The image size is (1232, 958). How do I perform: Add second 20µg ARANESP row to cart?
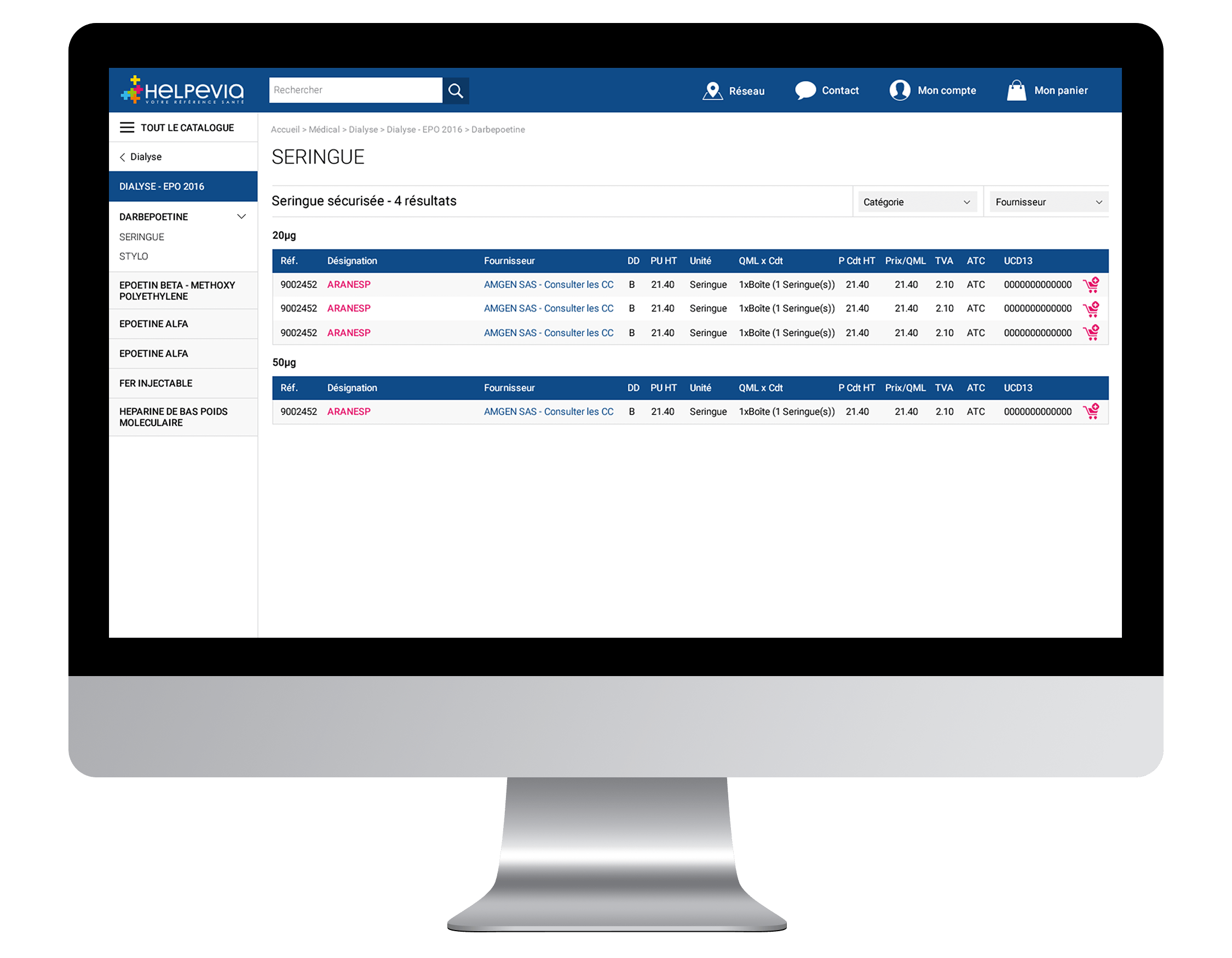click(1091, 309)
